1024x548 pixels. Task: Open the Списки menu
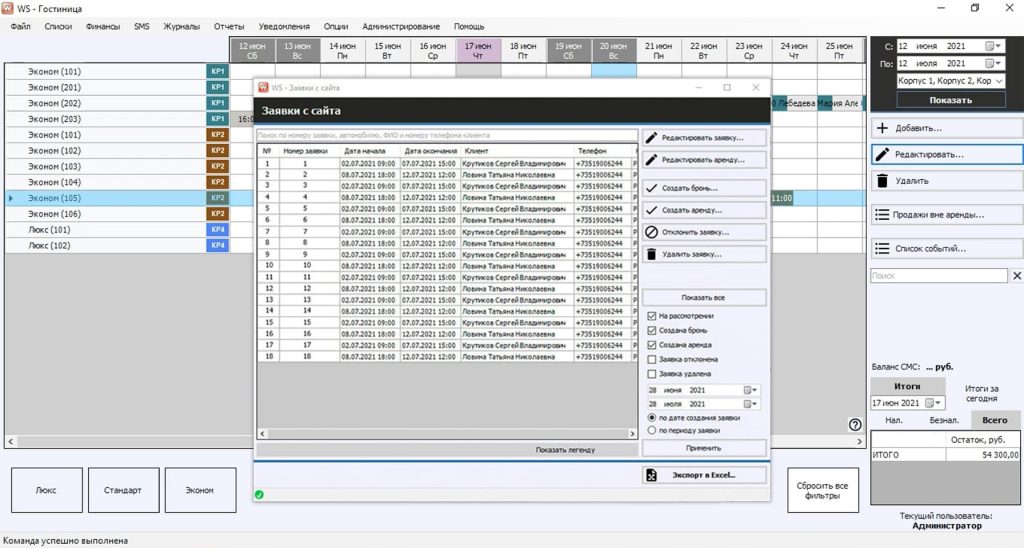click(58, 27)
